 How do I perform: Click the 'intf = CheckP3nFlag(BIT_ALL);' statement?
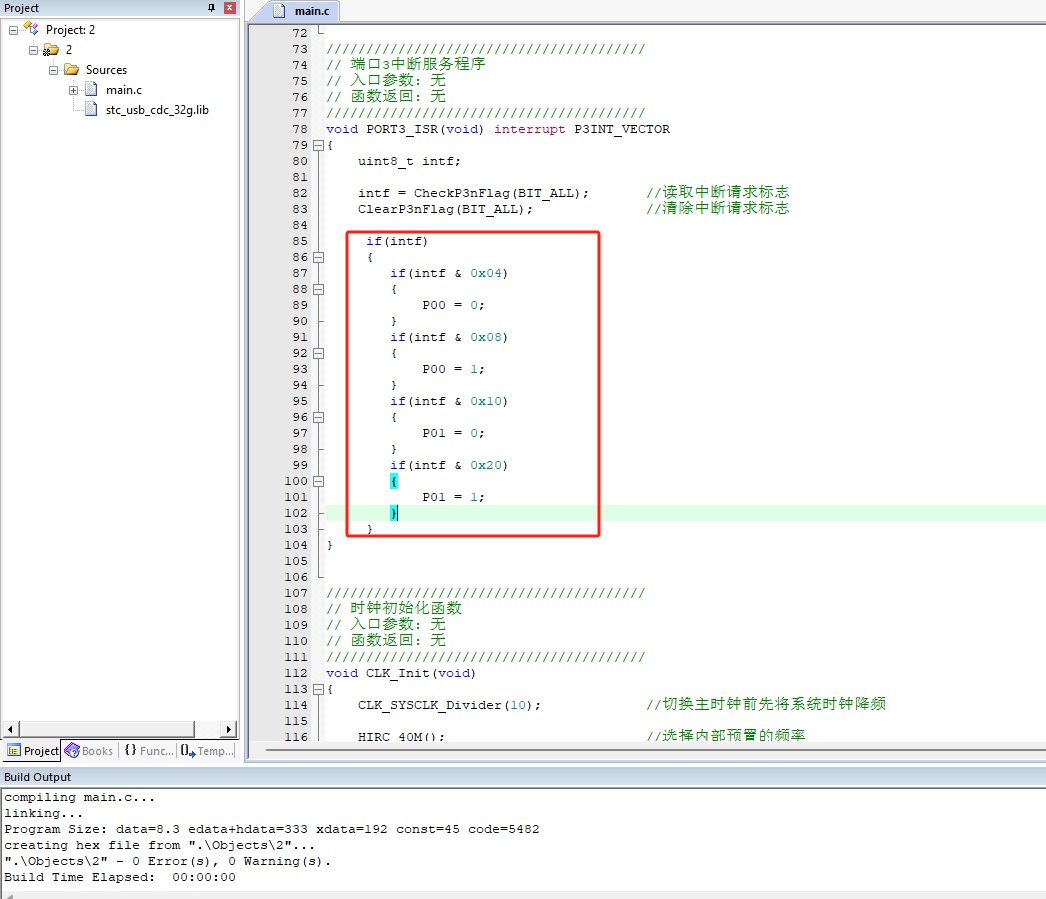pyautogui.click(x=474, y=193)
